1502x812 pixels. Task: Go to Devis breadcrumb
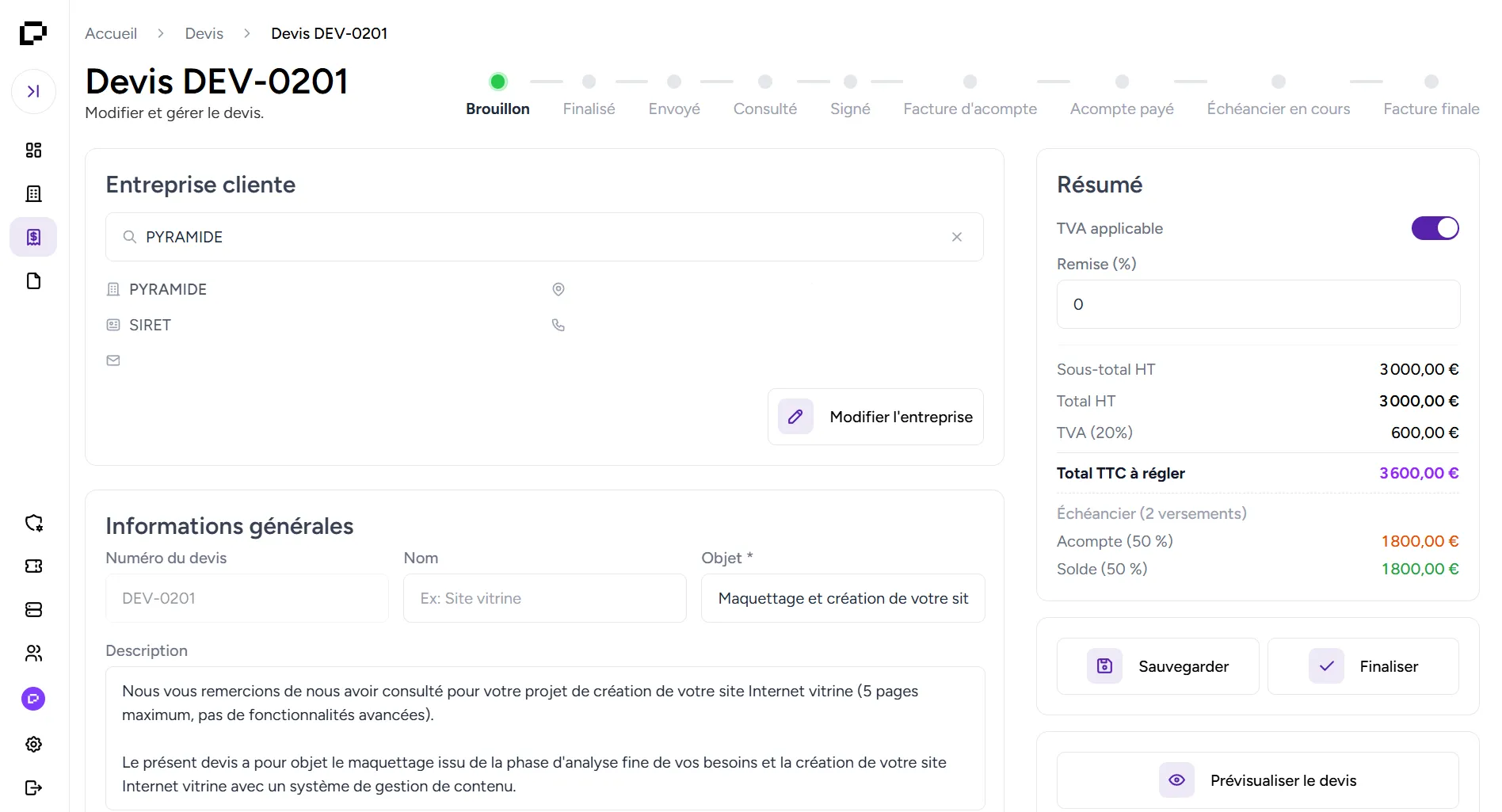pos(204,33)
